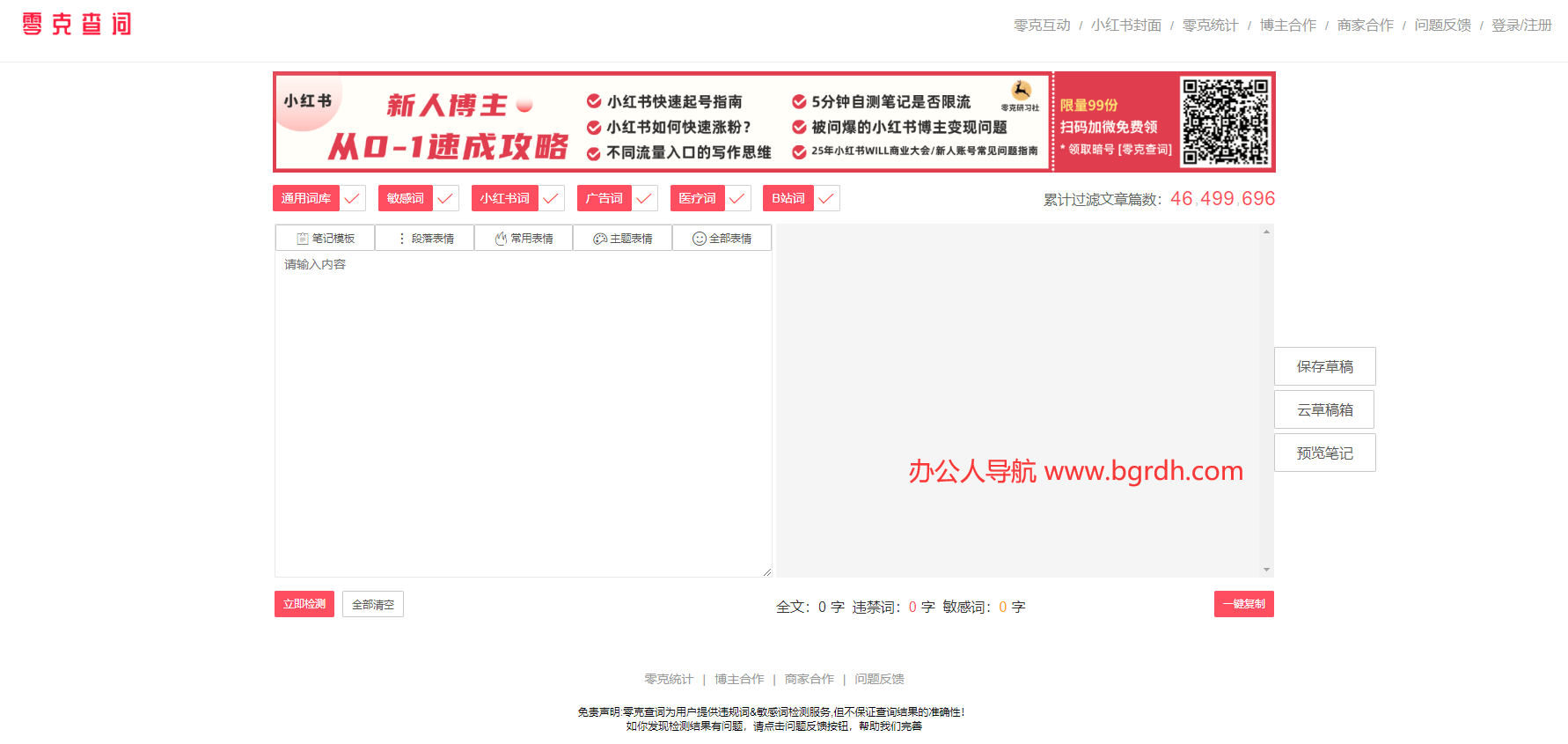Toggle the 医疗词 checkbox
1568x744 pixels.
[x=737, y=198]
